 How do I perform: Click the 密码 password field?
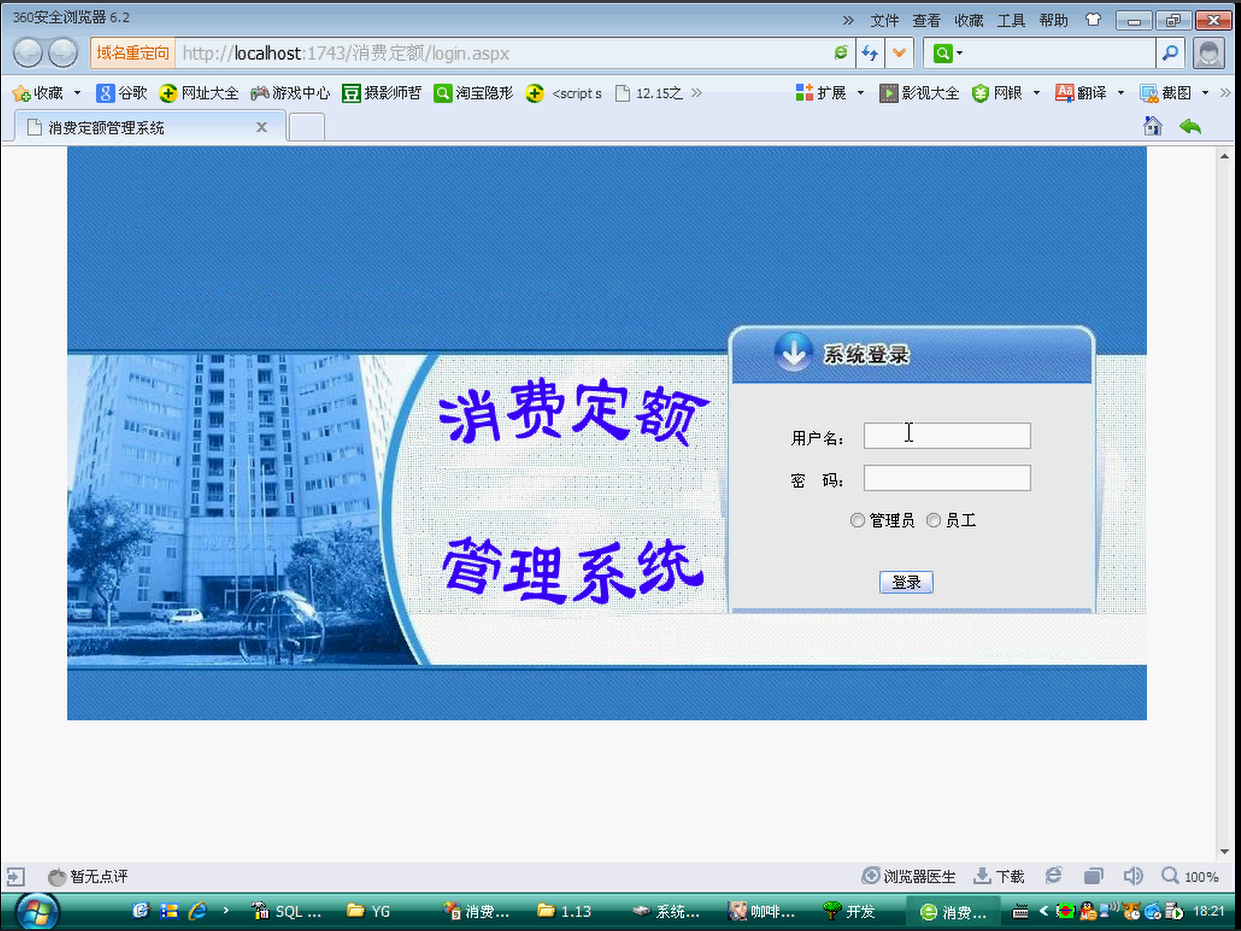947,478
